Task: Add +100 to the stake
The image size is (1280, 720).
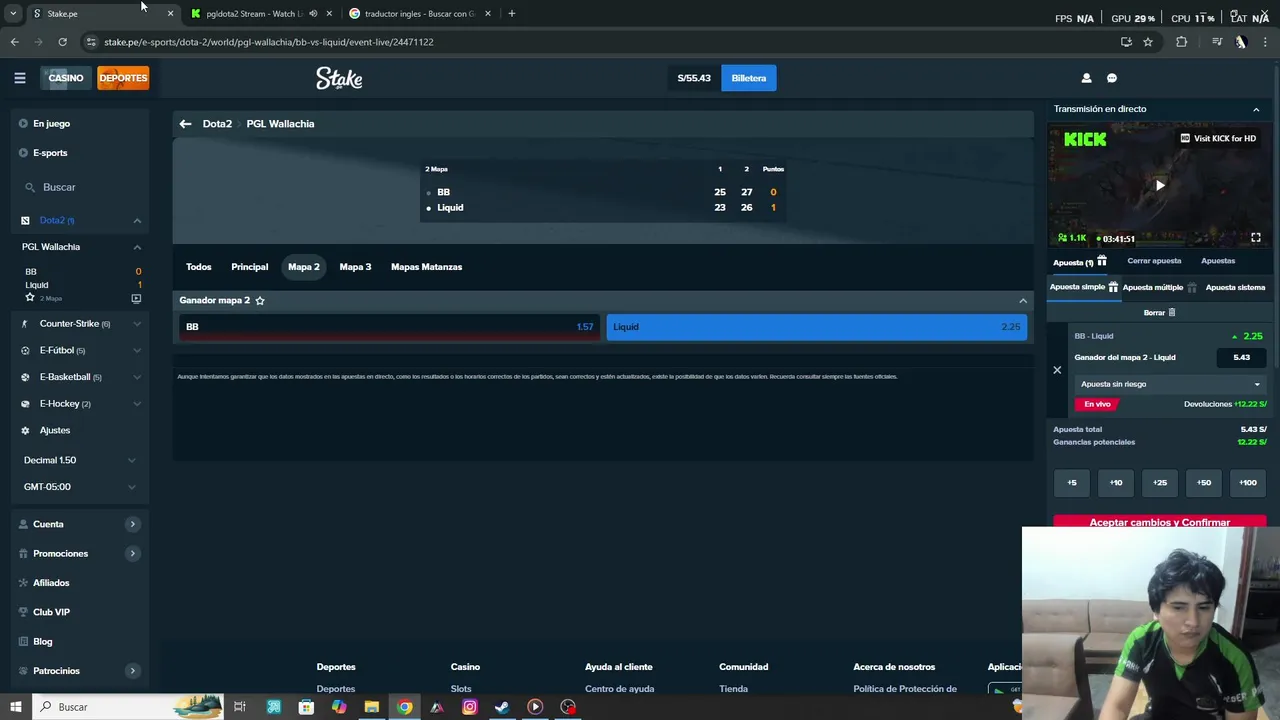Action: (1248, 483)
